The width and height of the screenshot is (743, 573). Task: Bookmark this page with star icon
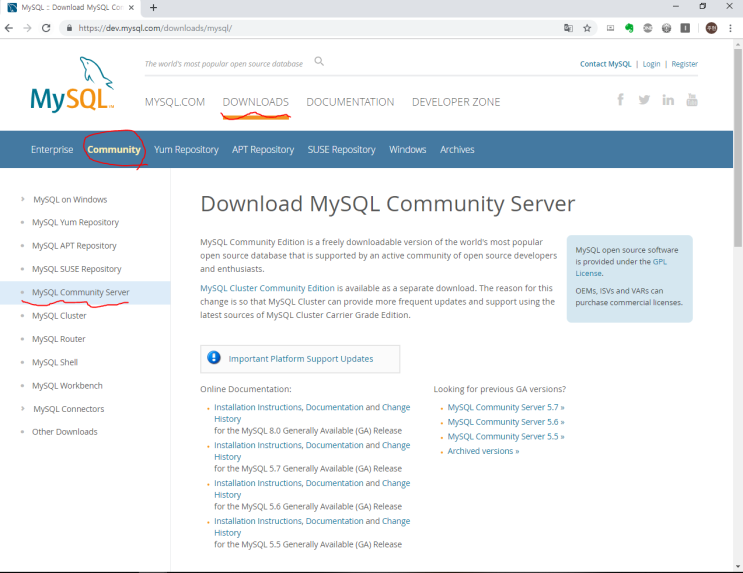[587, 28]
